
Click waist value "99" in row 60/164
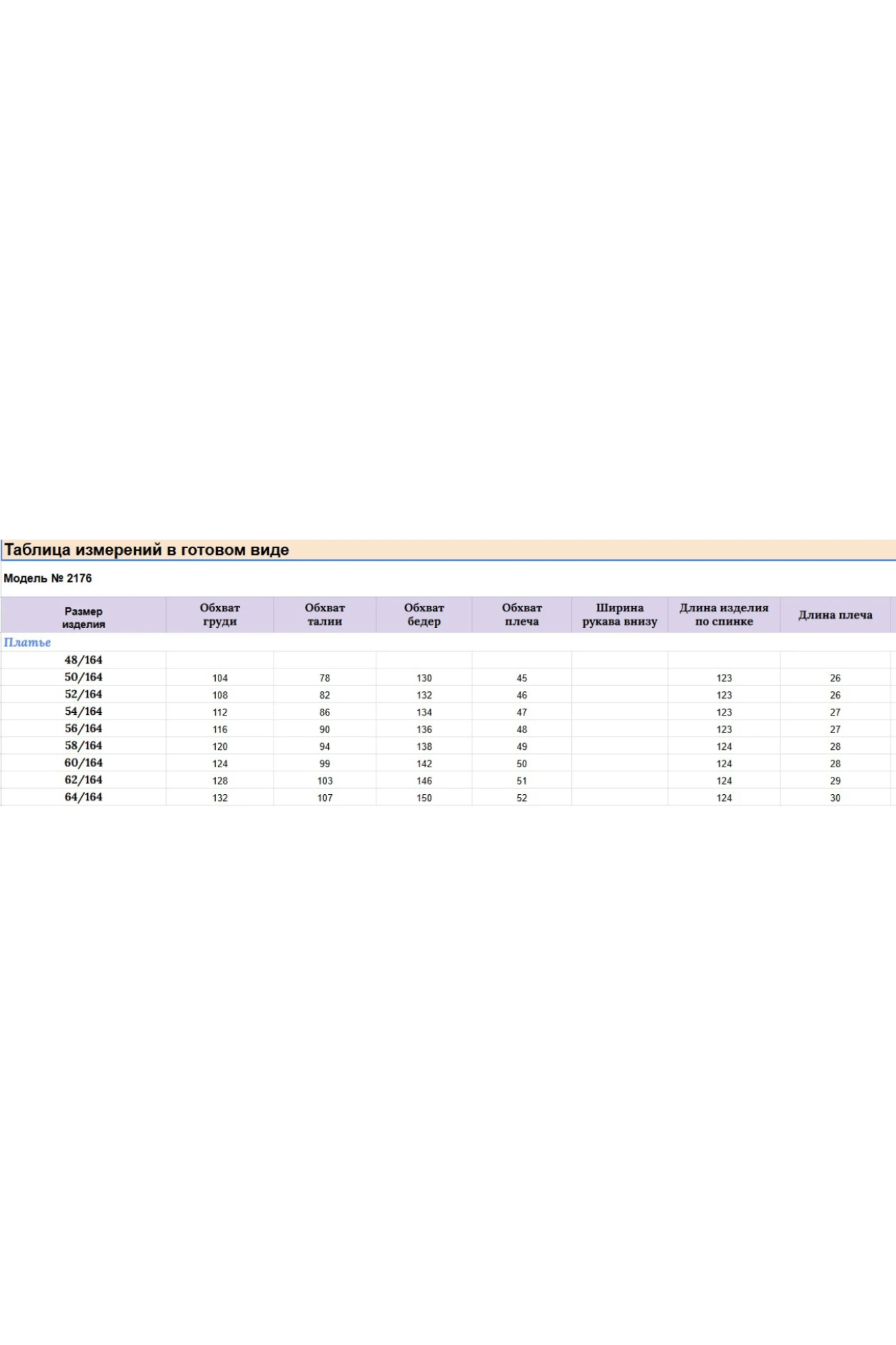point(325,764)
